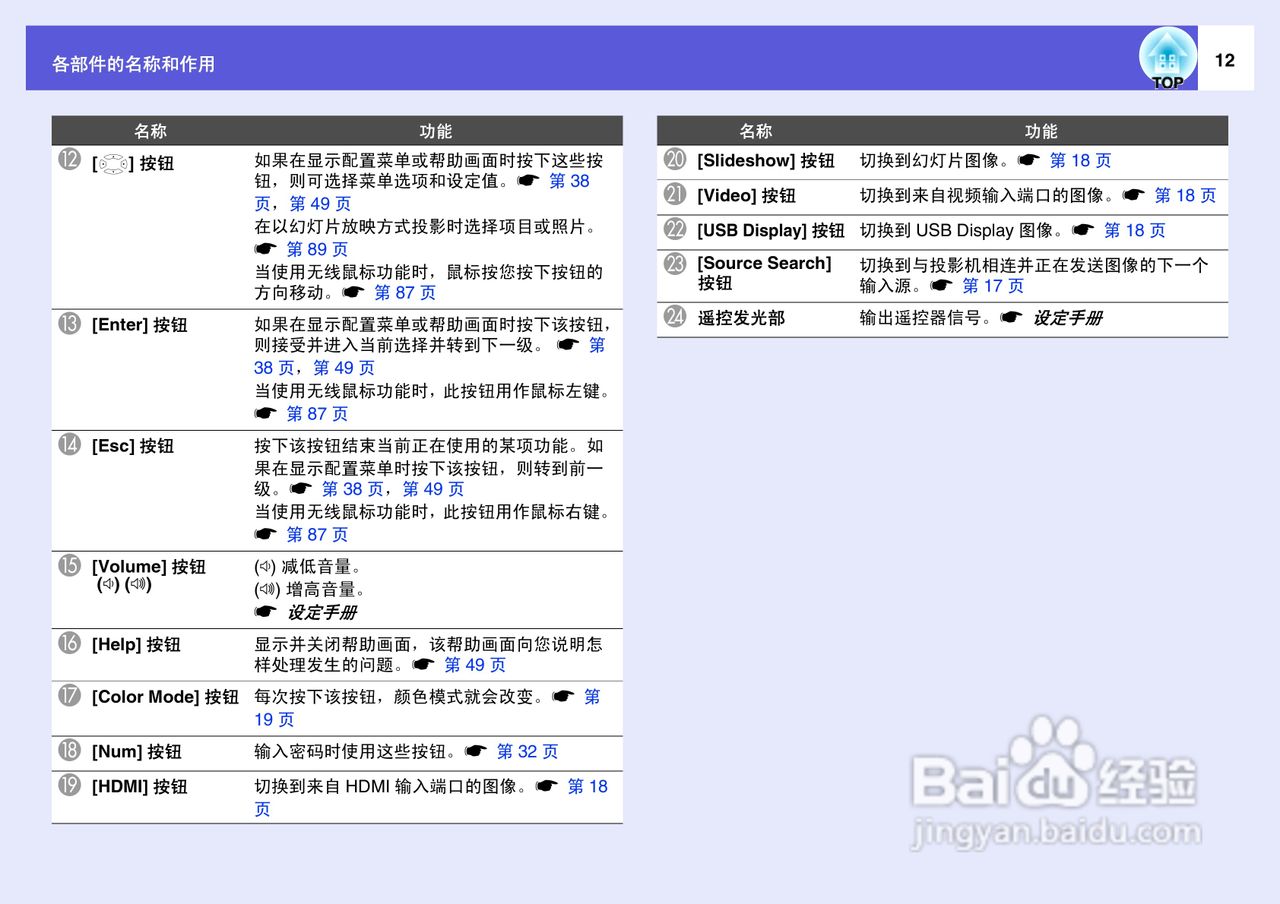The width and height of the screenshot is (1280, 904).
Task: Open 第 49 页 link in [Enter] row
Action: 344,368
